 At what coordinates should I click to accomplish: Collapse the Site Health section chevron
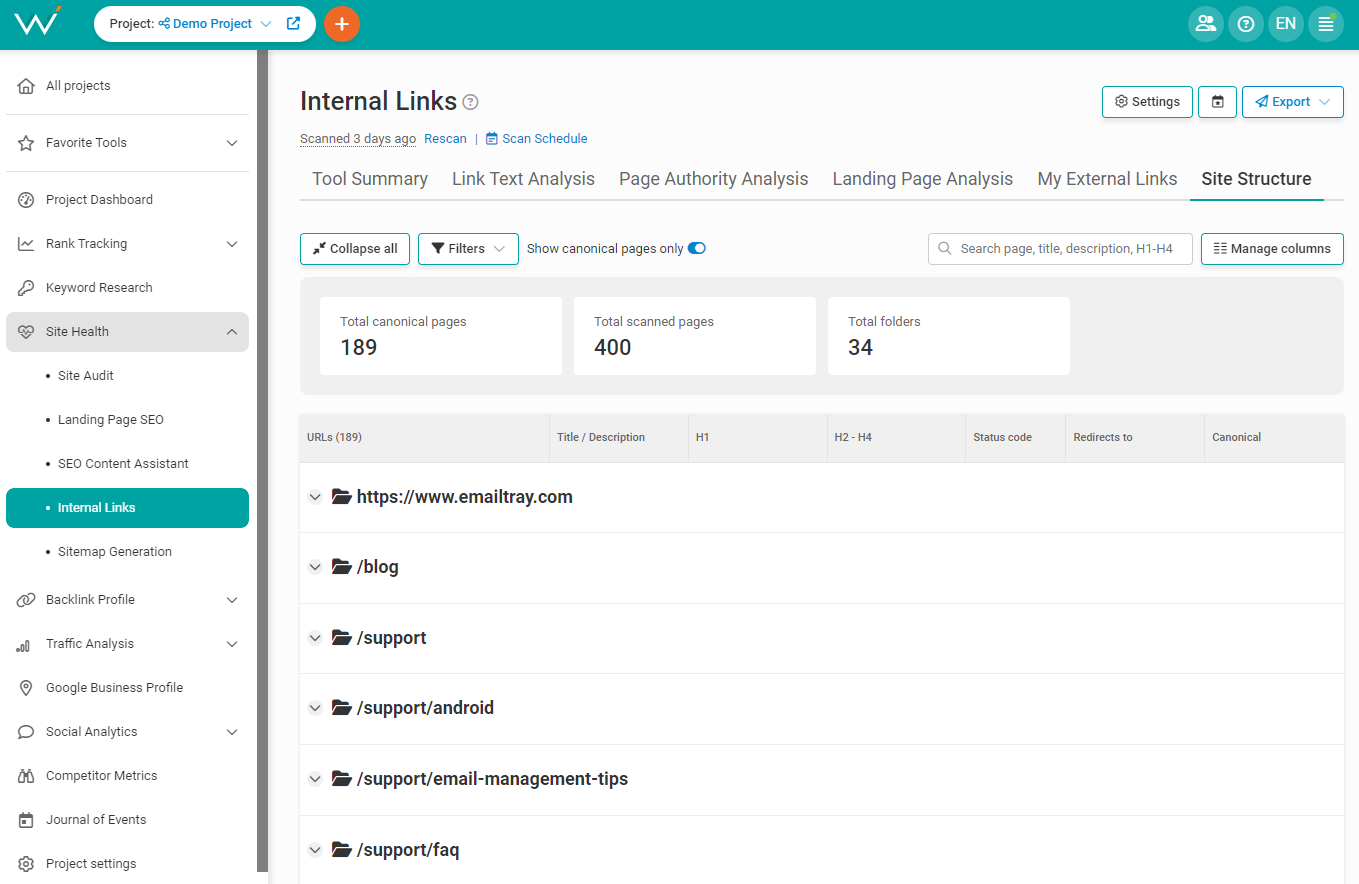point(232,332)
